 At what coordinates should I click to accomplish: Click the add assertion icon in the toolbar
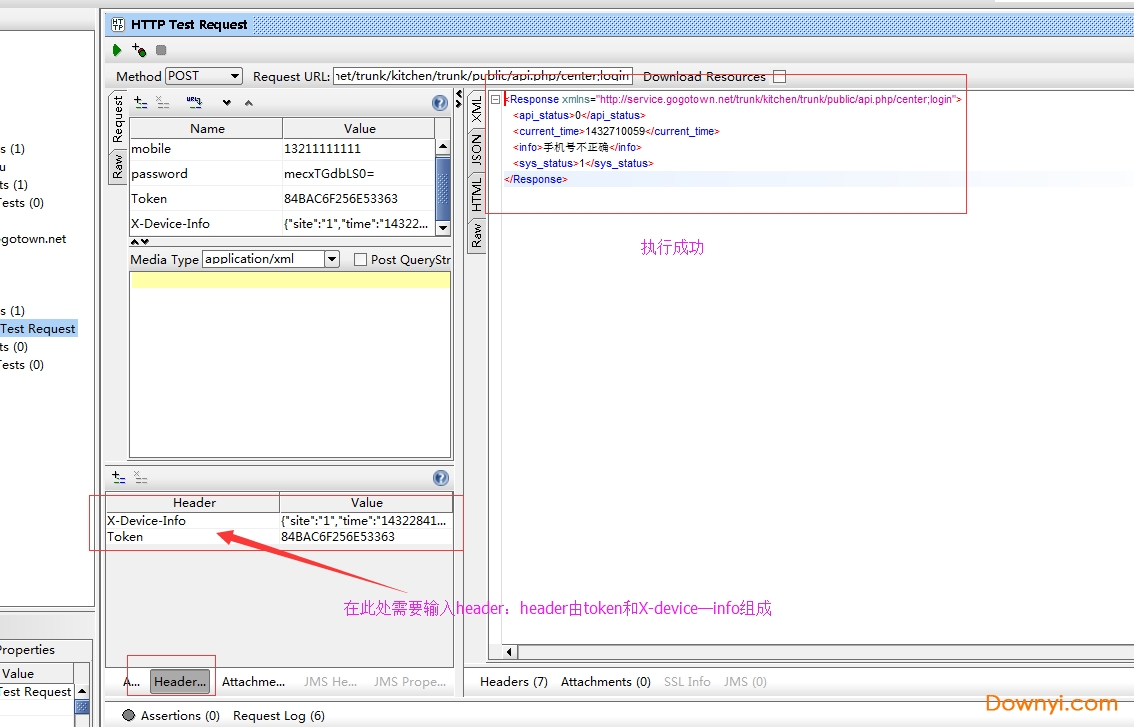138,49
